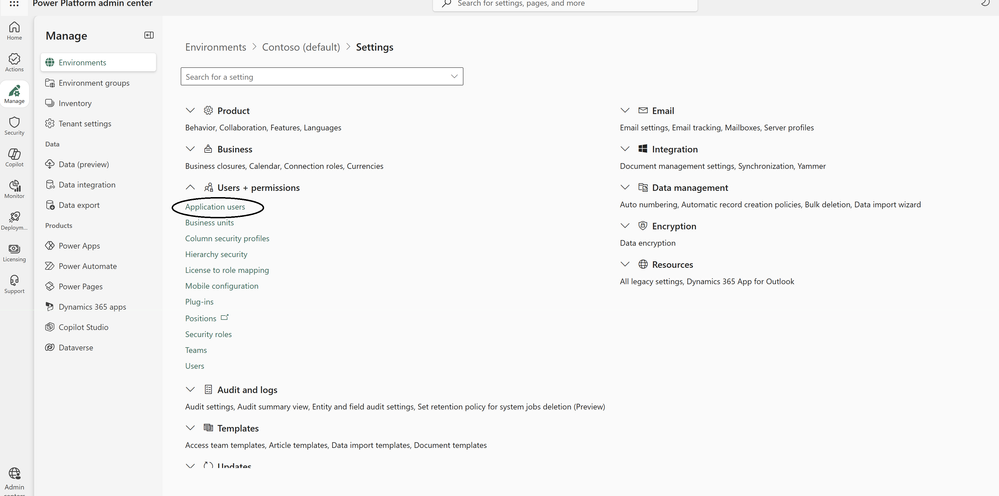Click the Integration Windows logo icon

click(x=642, y=149)
